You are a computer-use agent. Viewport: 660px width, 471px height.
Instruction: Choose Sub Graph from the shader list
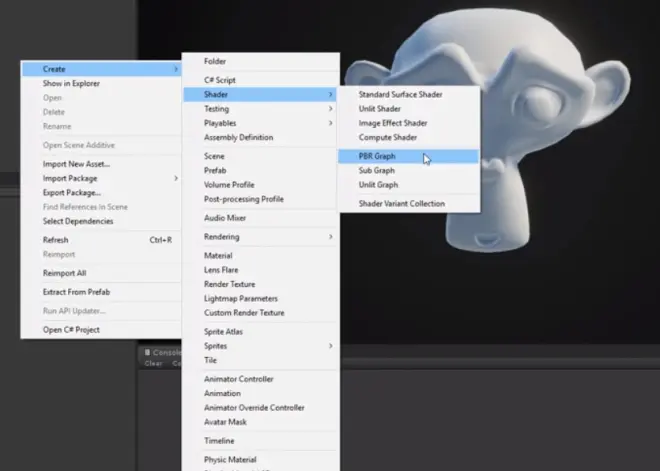coord(408,170)
